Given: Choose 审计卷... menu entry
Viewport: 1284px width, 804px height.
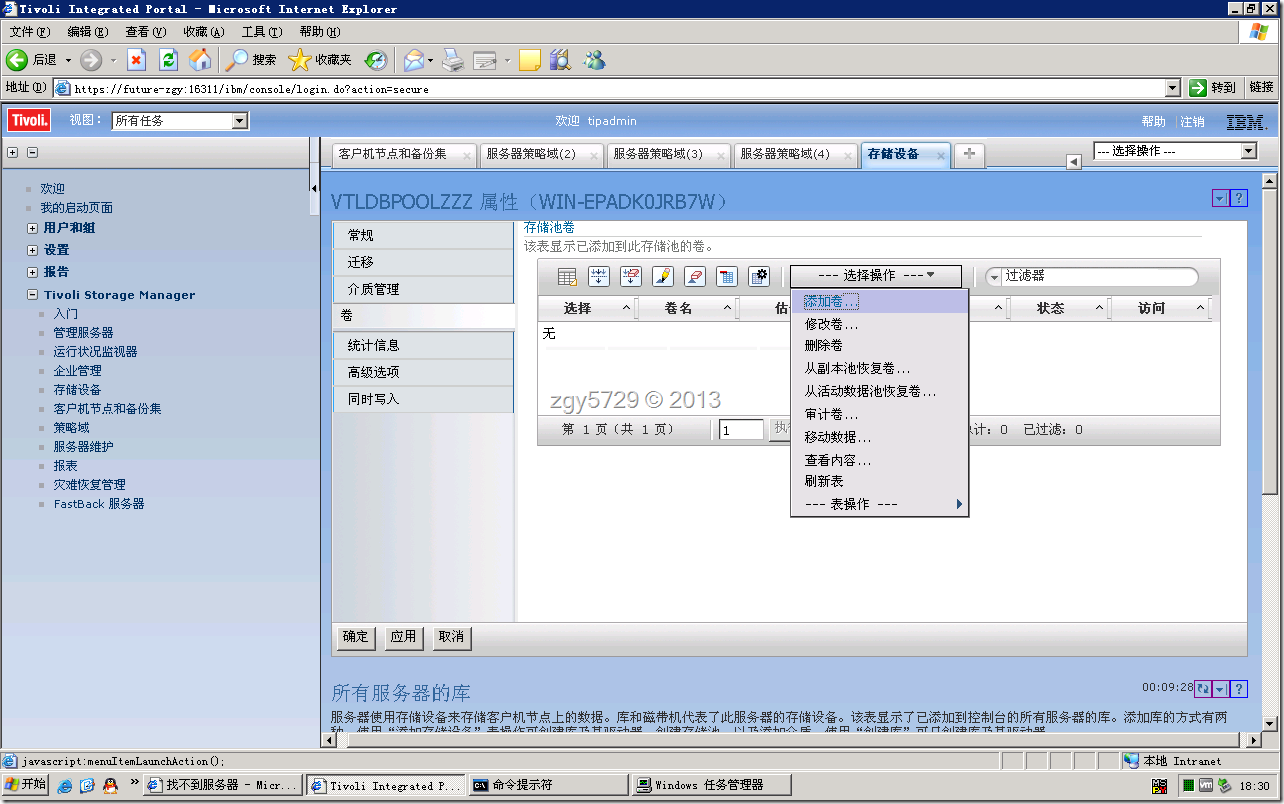Looking at the screenshot, I should [879, 414].
